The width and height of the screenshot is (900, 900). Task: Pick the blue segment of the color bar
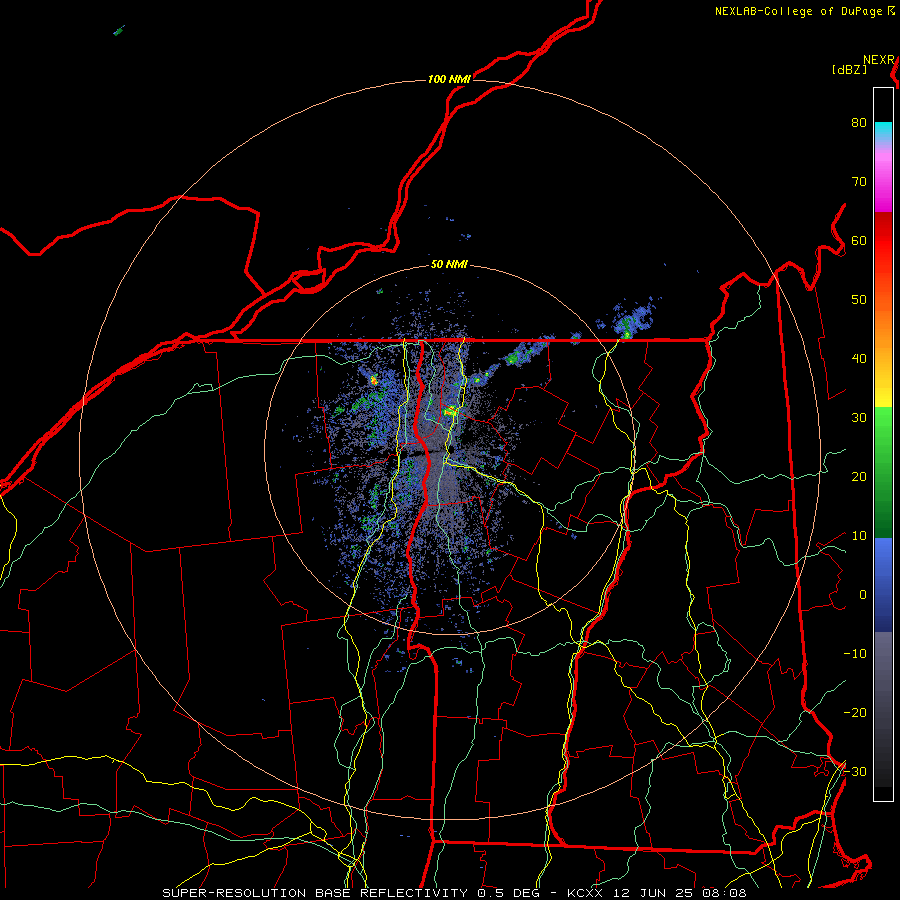[883, 584]
